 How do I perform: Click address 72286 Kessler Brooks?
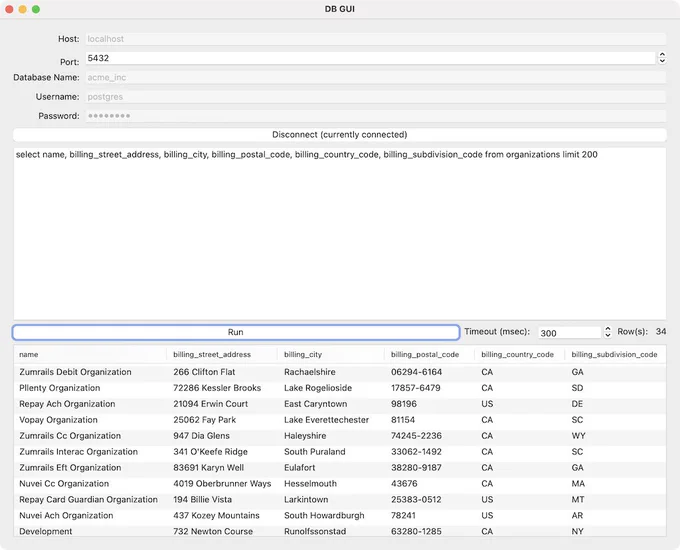217,388
